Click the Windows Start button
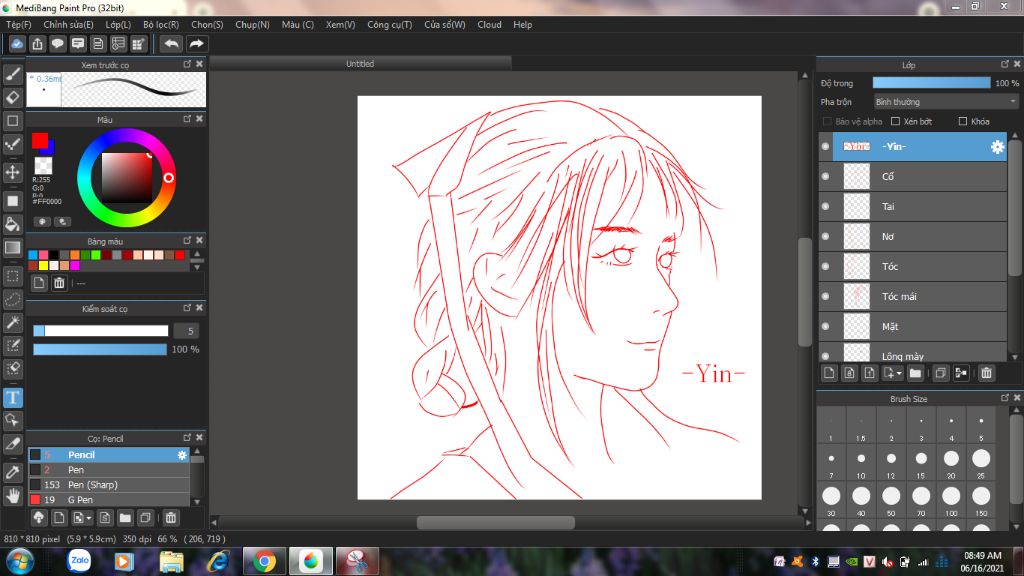 tap(20, 561)
